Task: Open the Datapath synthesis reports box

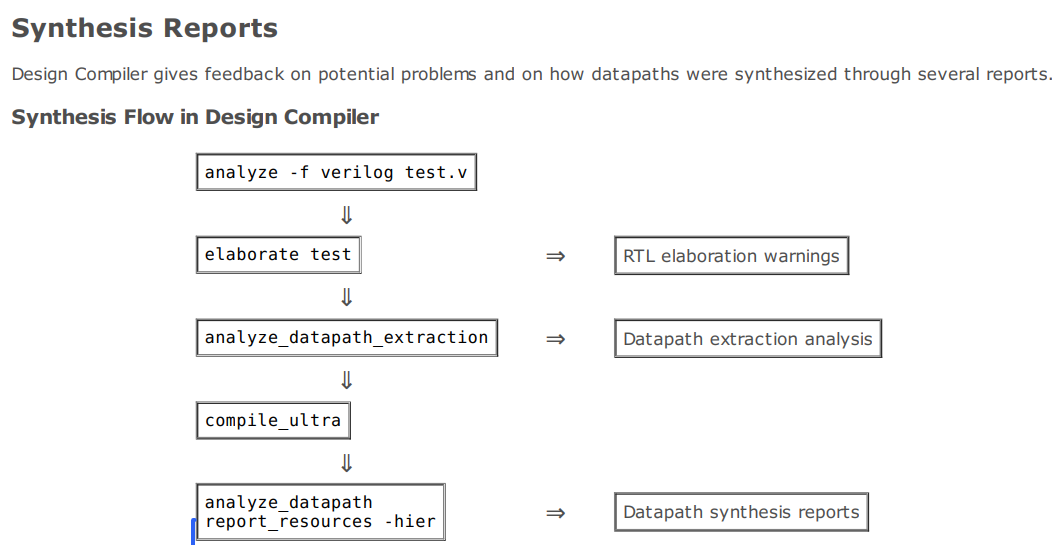Action: [x=741, y=512]
